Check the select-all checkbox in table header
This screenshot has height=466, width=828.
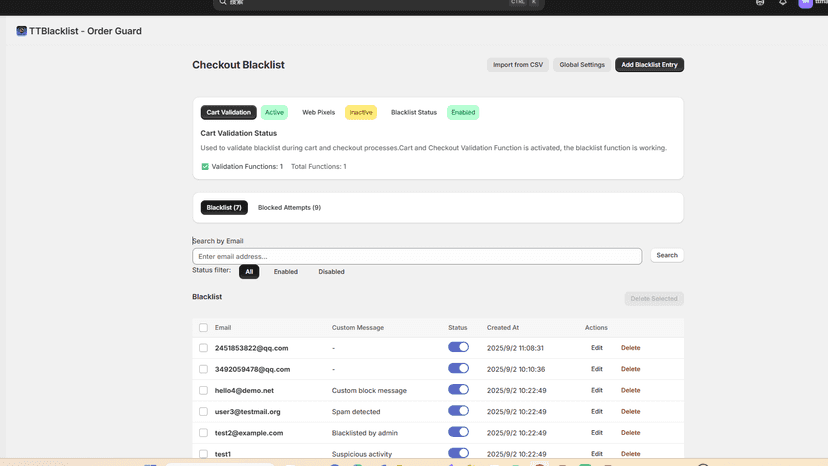[x=203, y=328]
